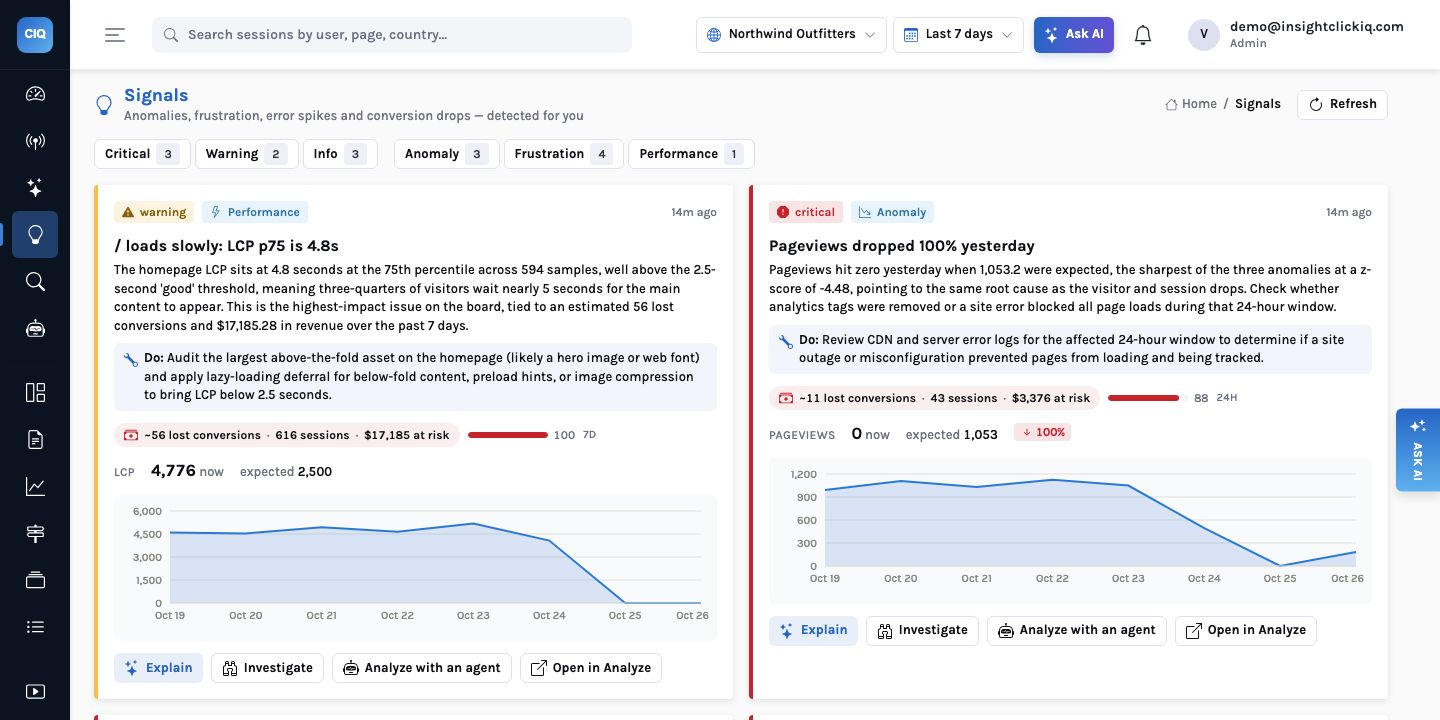Open the stacked layers icon in sidebar

click(35, 580)
